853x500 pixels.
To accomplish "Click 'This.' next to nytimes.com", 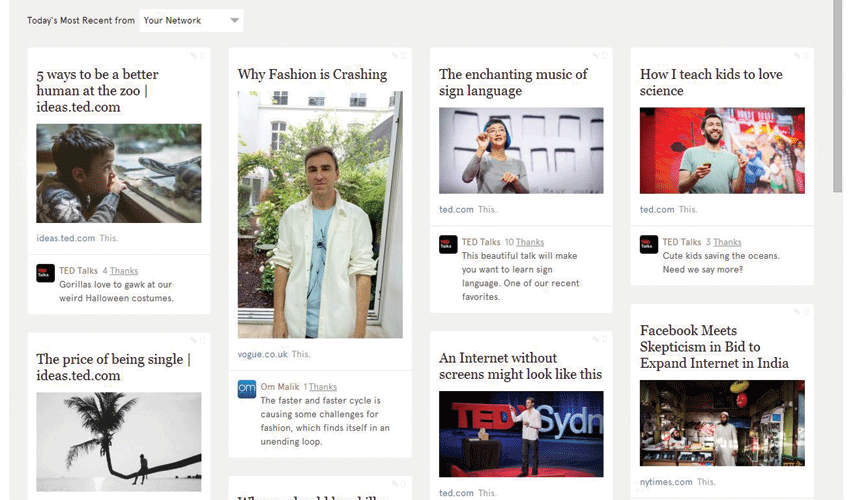I will 706,482.
